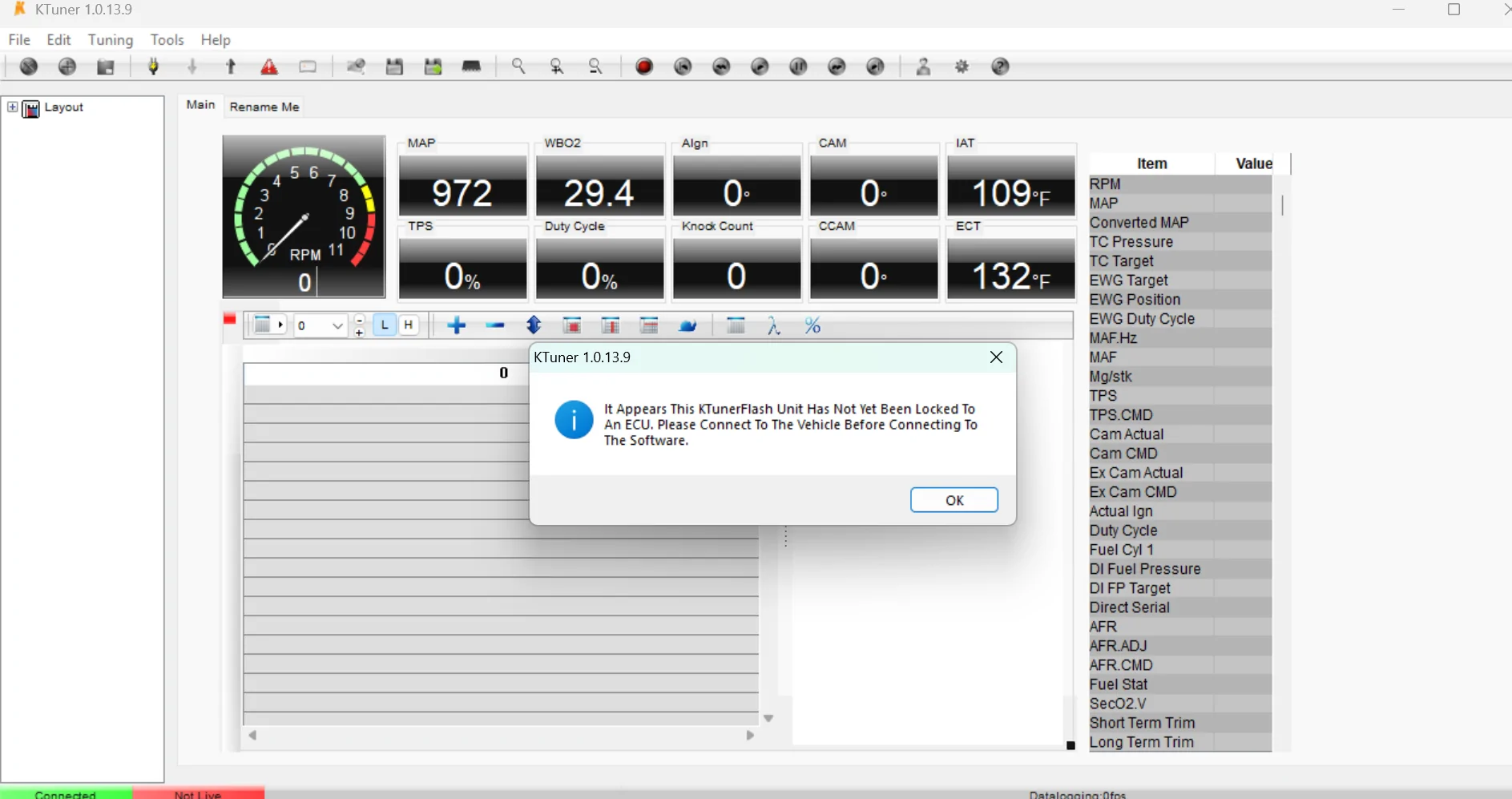Select the DI Fuel Pressure row

pos(1180,569)
